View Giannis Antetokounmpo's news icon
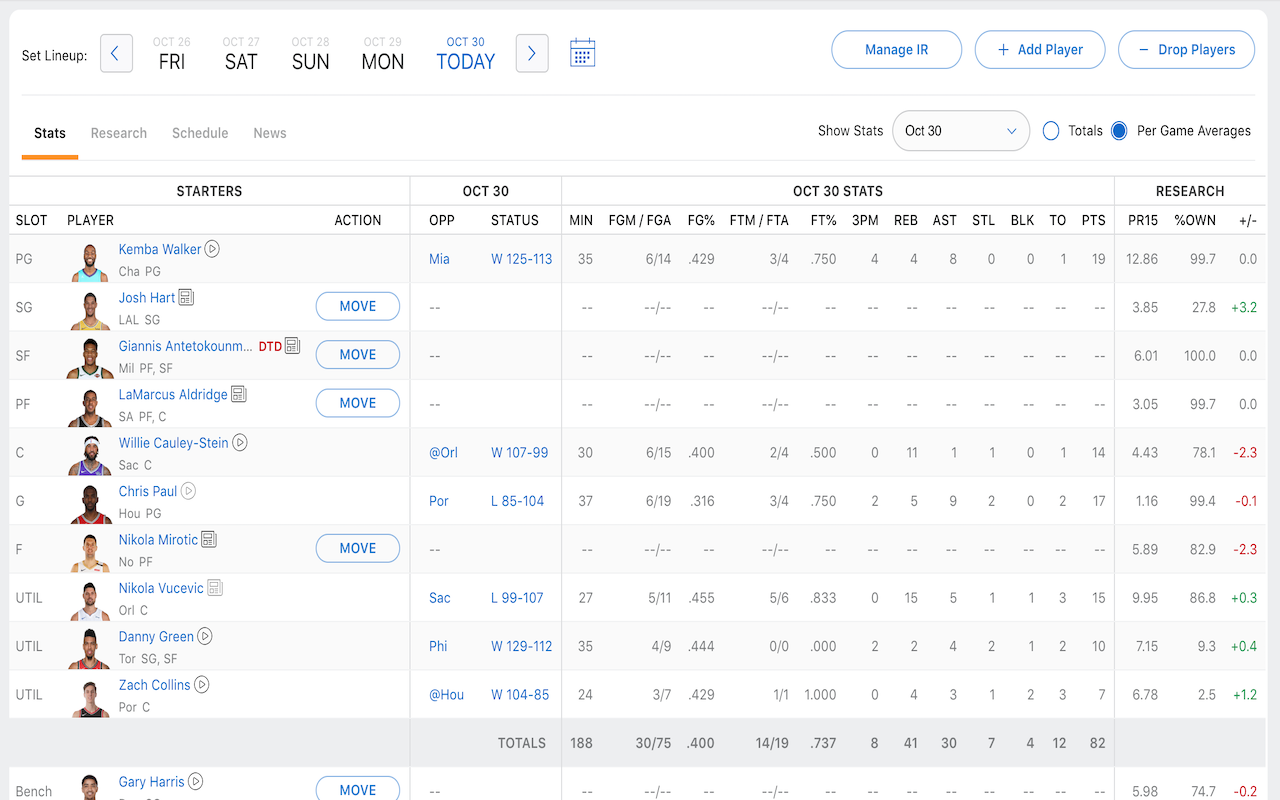This screenshot has height=800, width=1280. tap(290, 345)
